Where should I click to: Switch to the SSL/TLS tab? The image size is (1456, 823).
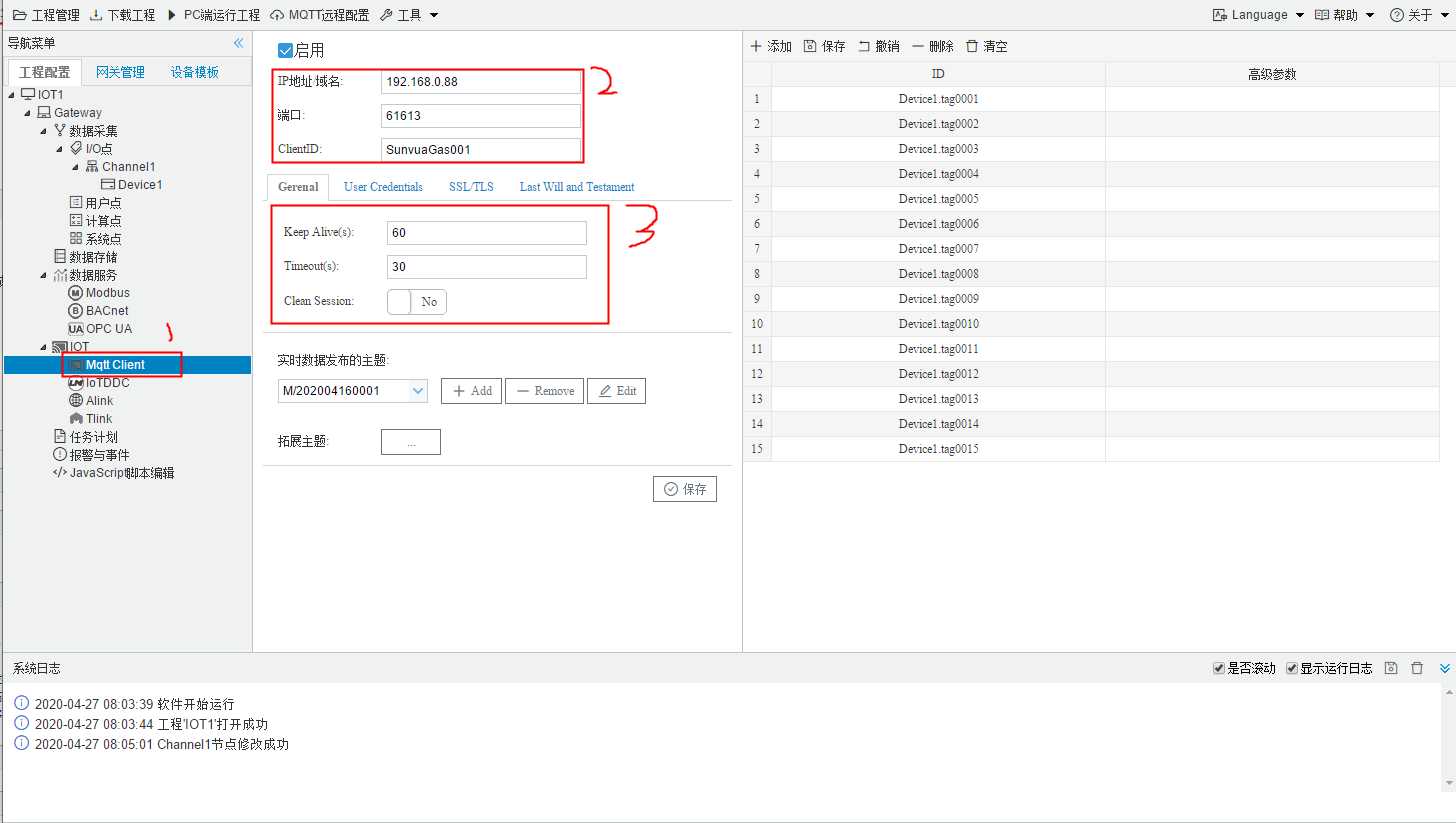click(471, 187)
